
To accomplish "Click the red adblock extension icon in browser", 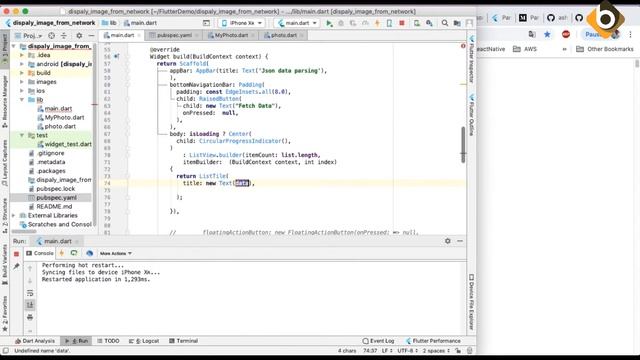I will coord(566,34).
